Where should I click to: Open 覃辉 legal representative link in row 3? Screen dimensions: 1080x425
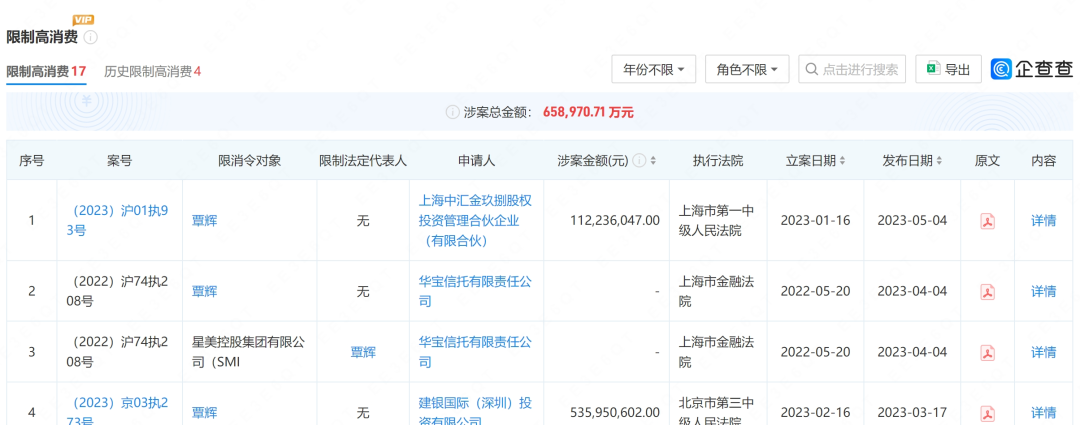click(x=363, y=352)
